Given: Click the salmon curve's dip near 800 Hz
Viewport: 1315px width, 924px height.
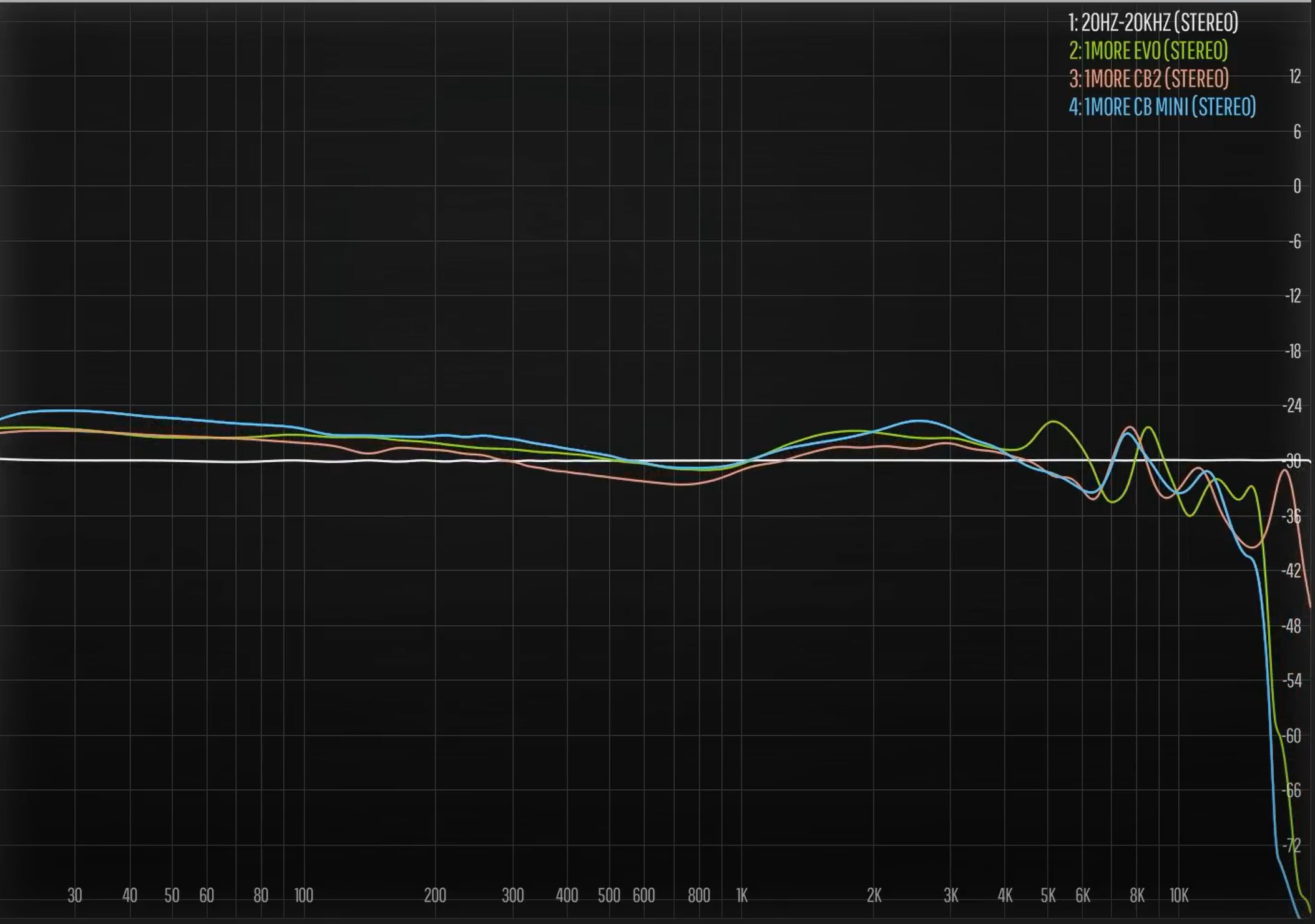Looking at the screenshot, I should 683,484.
